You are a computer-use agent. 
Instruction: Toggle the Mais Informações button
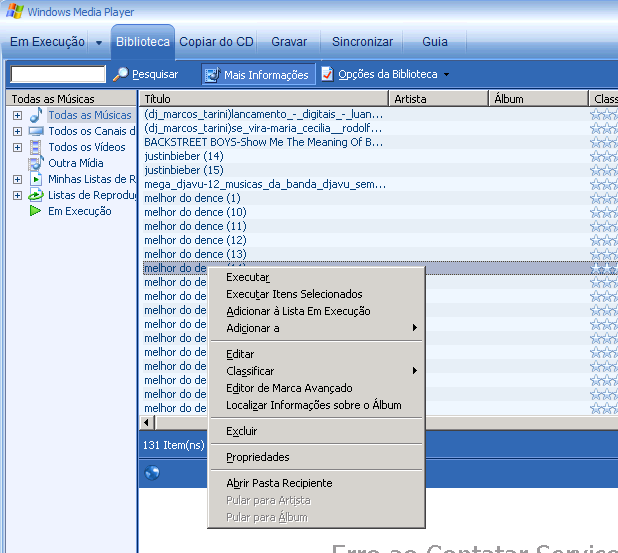pos(259,74)
